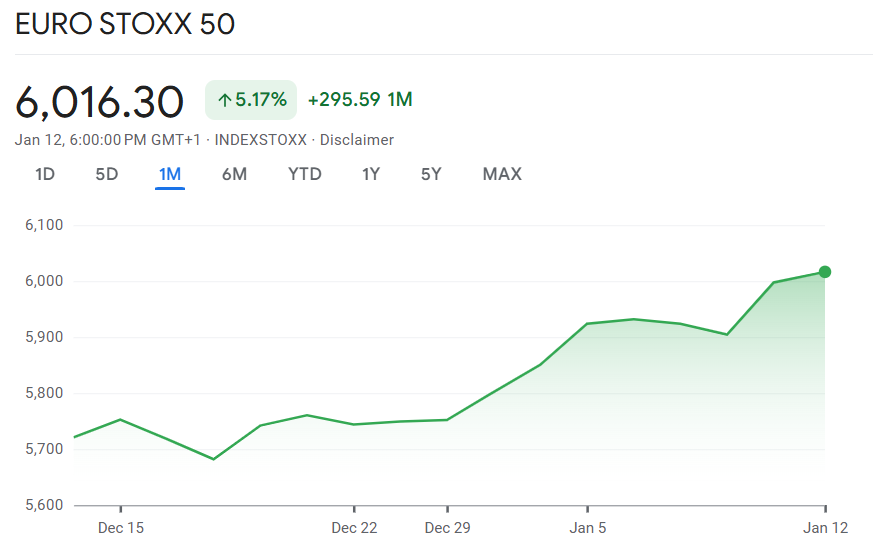Click the 6,100 y-axis value label
The image size is (873, 546).
pos(43,225)
